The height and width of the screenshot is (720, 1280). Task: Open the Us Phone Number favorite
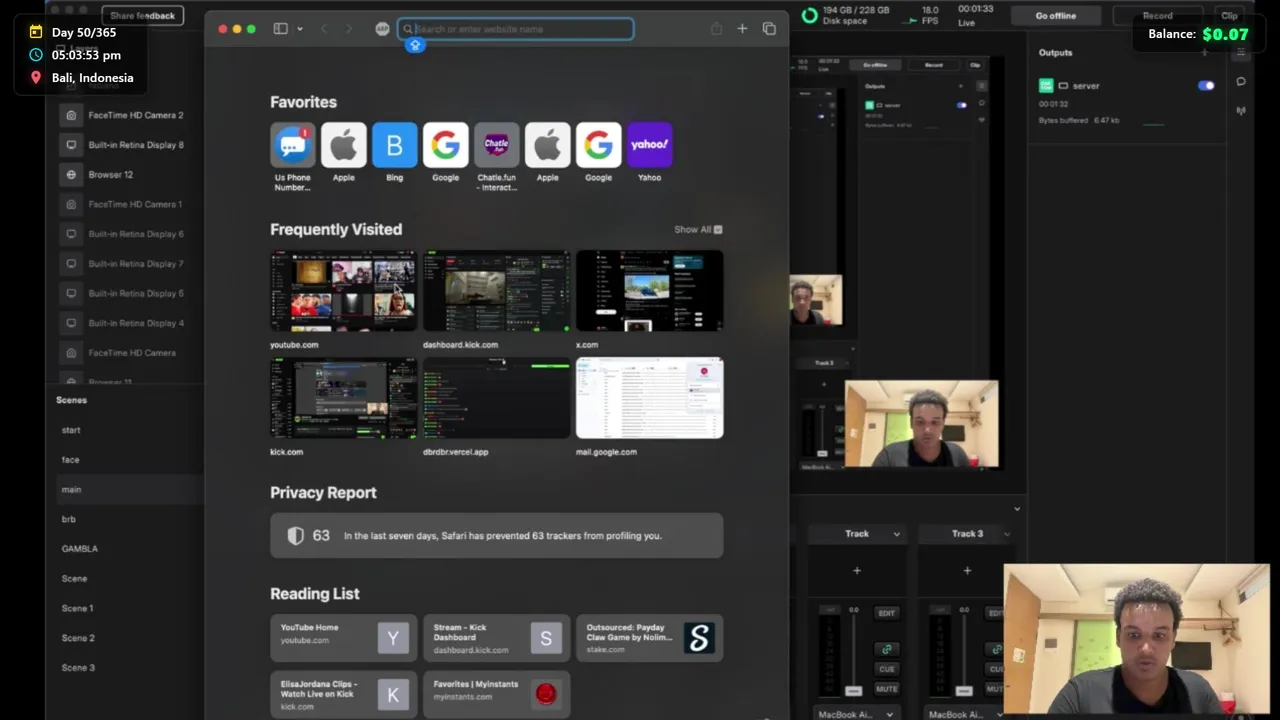292,145
